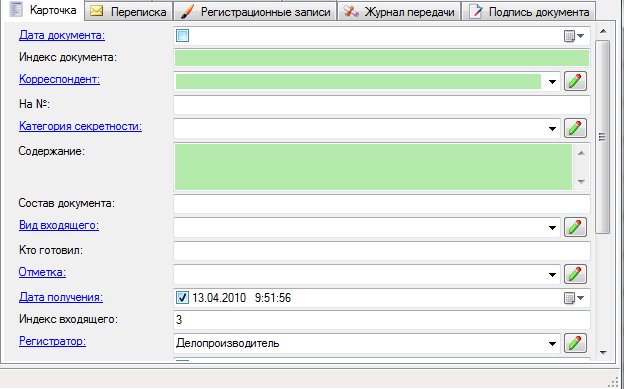Click the Журнал передачи tab icon
Screen dimensions: 624x389
coord(351,11)
